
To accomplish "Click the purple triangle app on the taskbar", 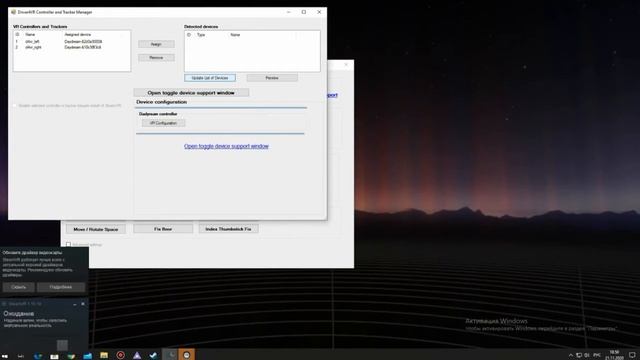I will [137, 356].
